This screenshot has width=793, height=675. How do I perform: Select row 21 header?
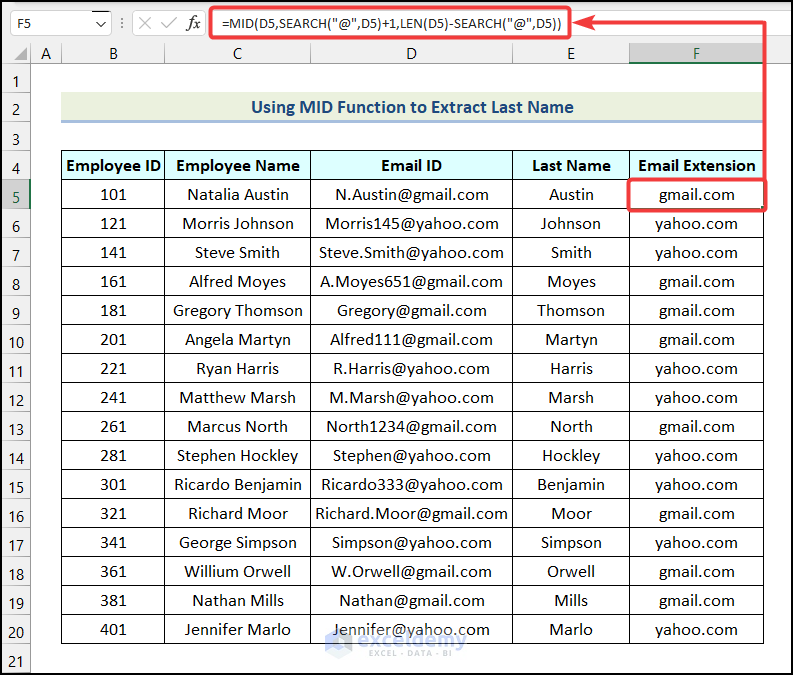click(x=16, y=658)
